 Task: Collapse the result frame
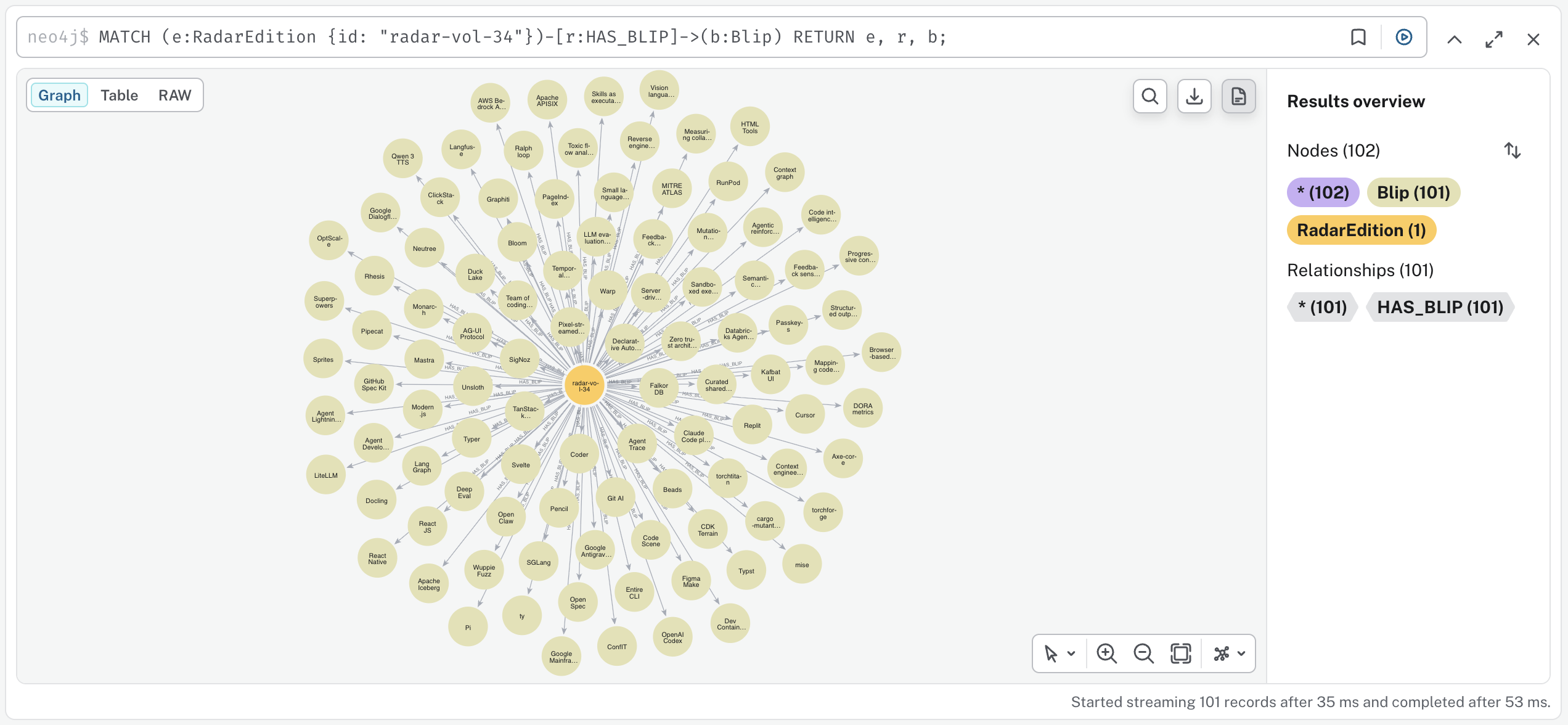click(x=1454, y=39)
